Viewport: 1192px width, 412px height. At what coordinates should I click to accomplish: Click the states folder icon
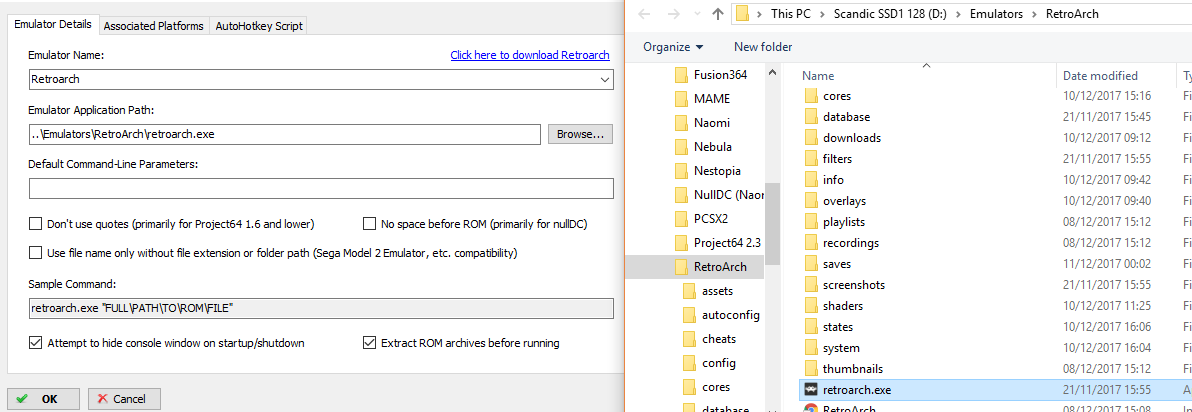pyautogui.click(x=810, y=327)
